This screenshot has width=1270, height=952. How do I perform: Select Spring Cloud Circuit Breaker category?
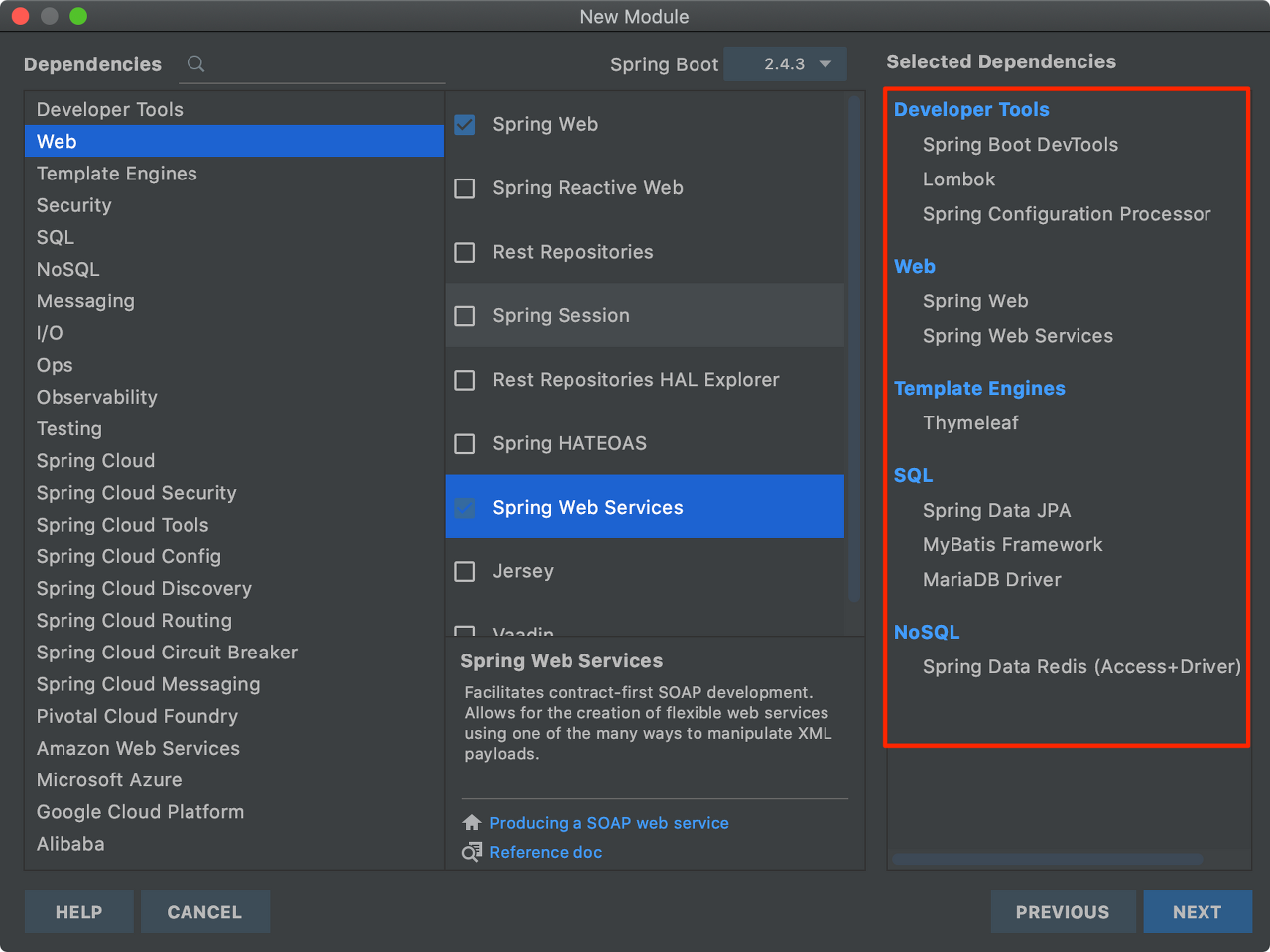[234, 653]
